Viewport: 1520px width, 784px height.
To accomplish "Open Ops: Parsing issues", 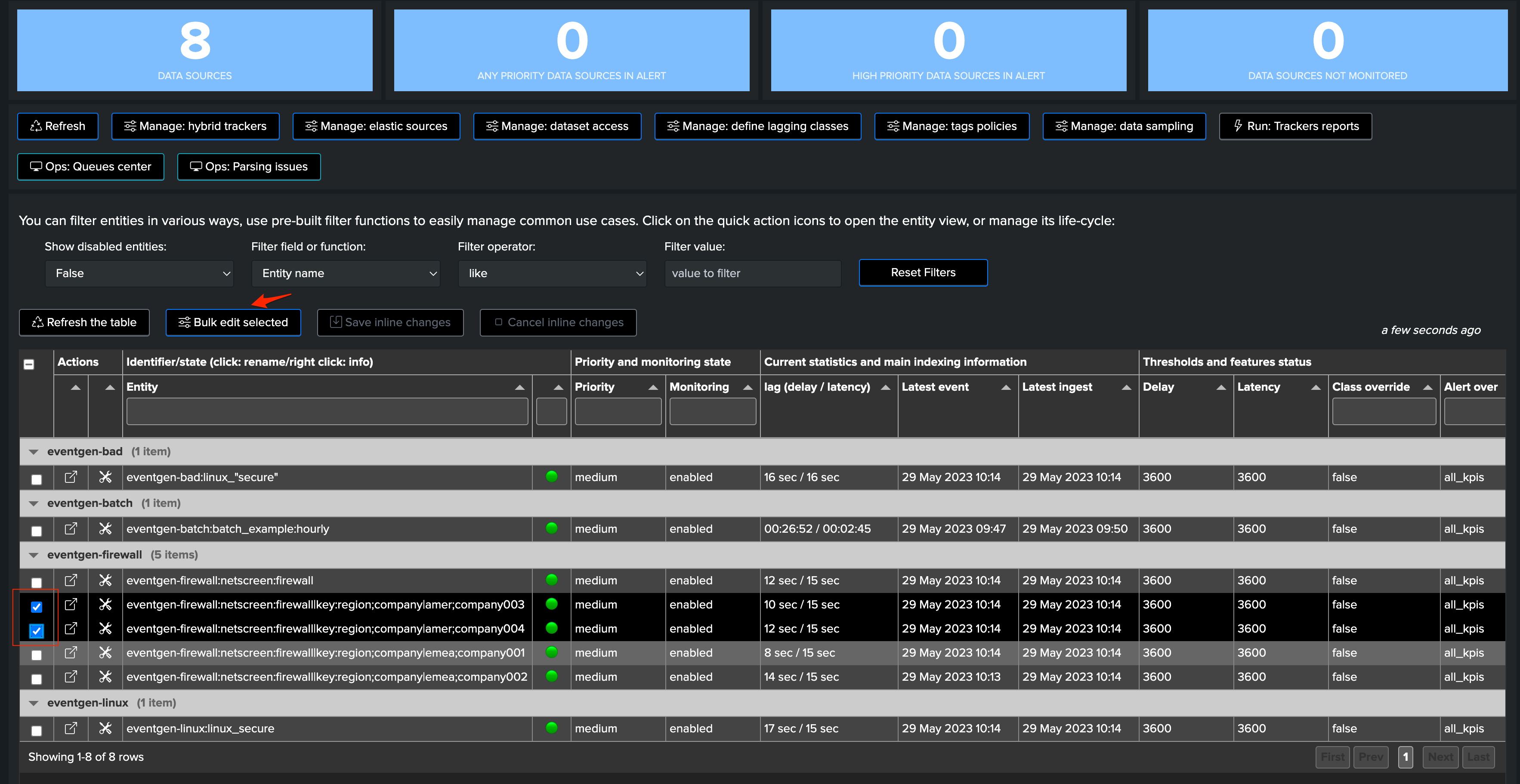I will pyautogui.click(x=249, y=167).
